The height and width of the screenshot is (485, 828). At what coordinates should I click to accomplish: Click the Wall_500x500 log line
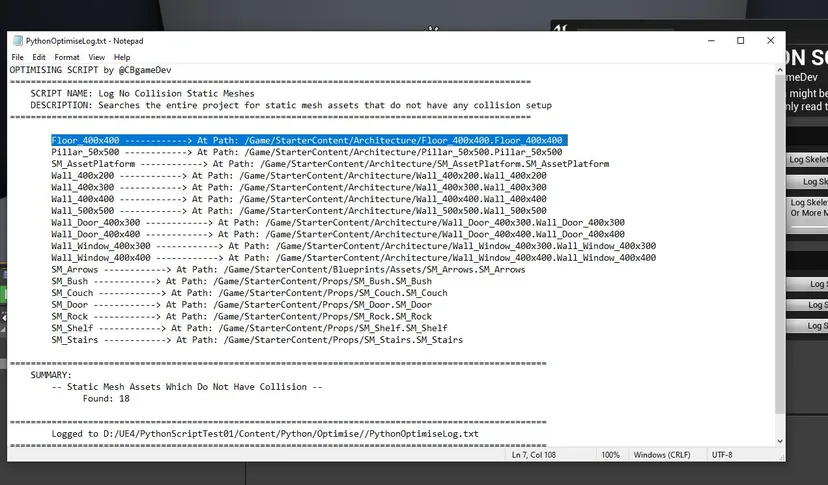(298, 211)
